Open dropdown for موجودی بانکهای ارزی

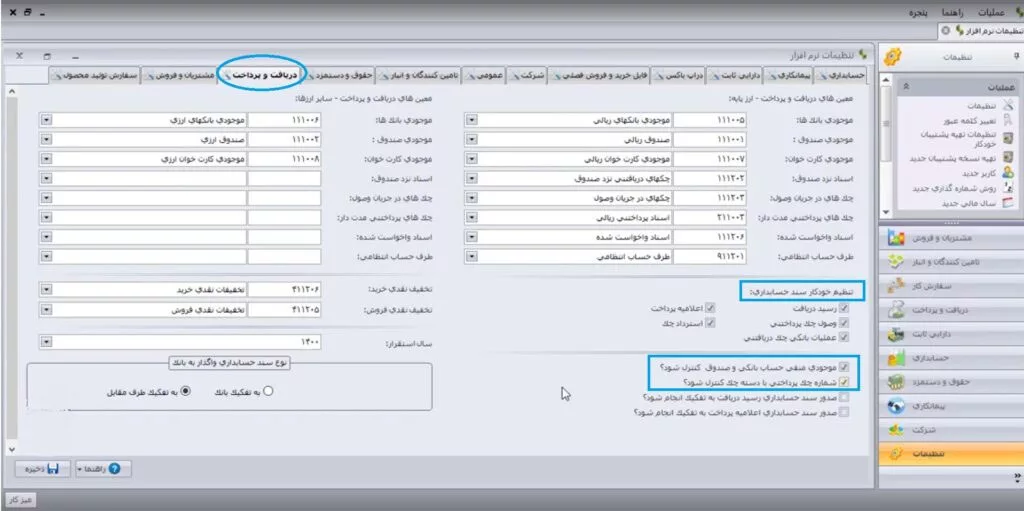click(46, 120)
